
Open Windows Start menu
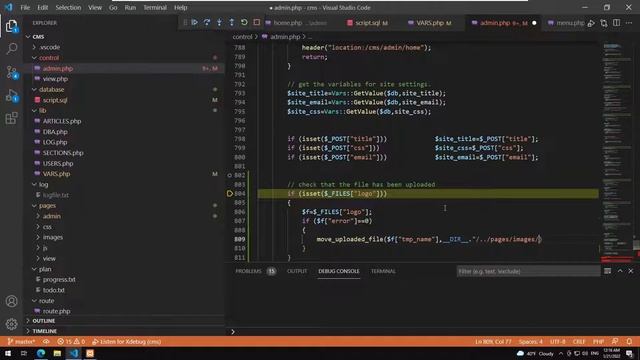click(x=8, y=353)
